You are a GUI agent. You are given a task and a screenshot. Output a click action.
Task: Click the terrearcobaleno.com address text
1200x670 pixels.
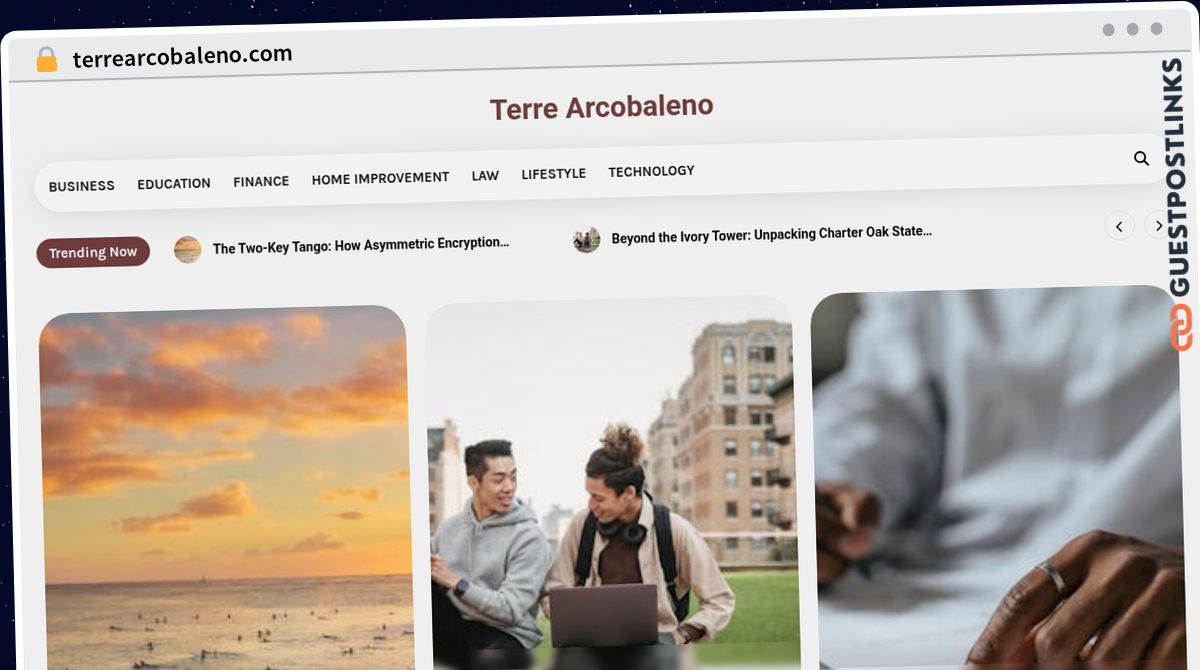pyautogui.click(x=182, y=56)
